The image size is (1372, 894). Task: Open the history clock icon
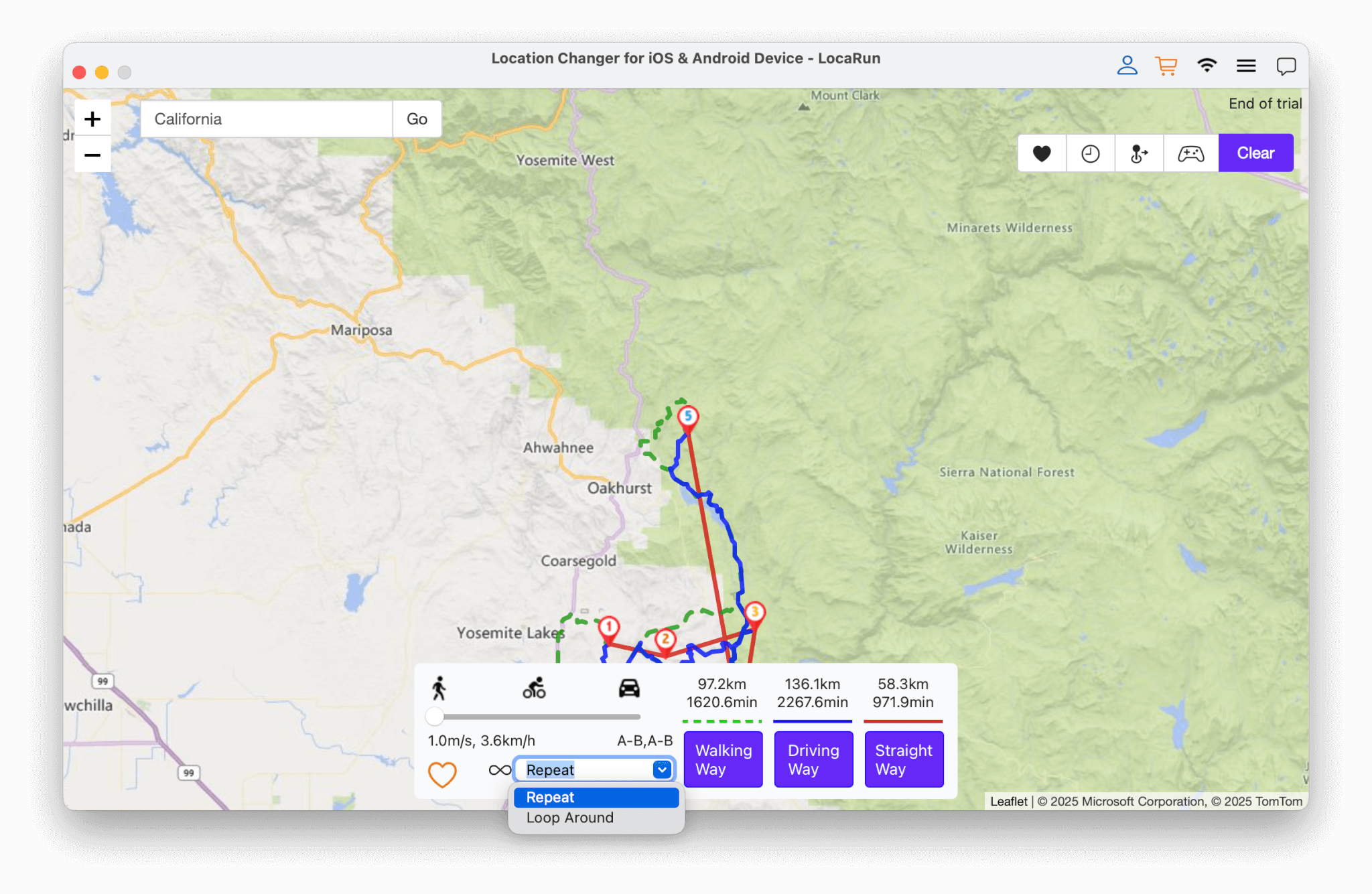pyautogui.click(x=1091, y=153)
